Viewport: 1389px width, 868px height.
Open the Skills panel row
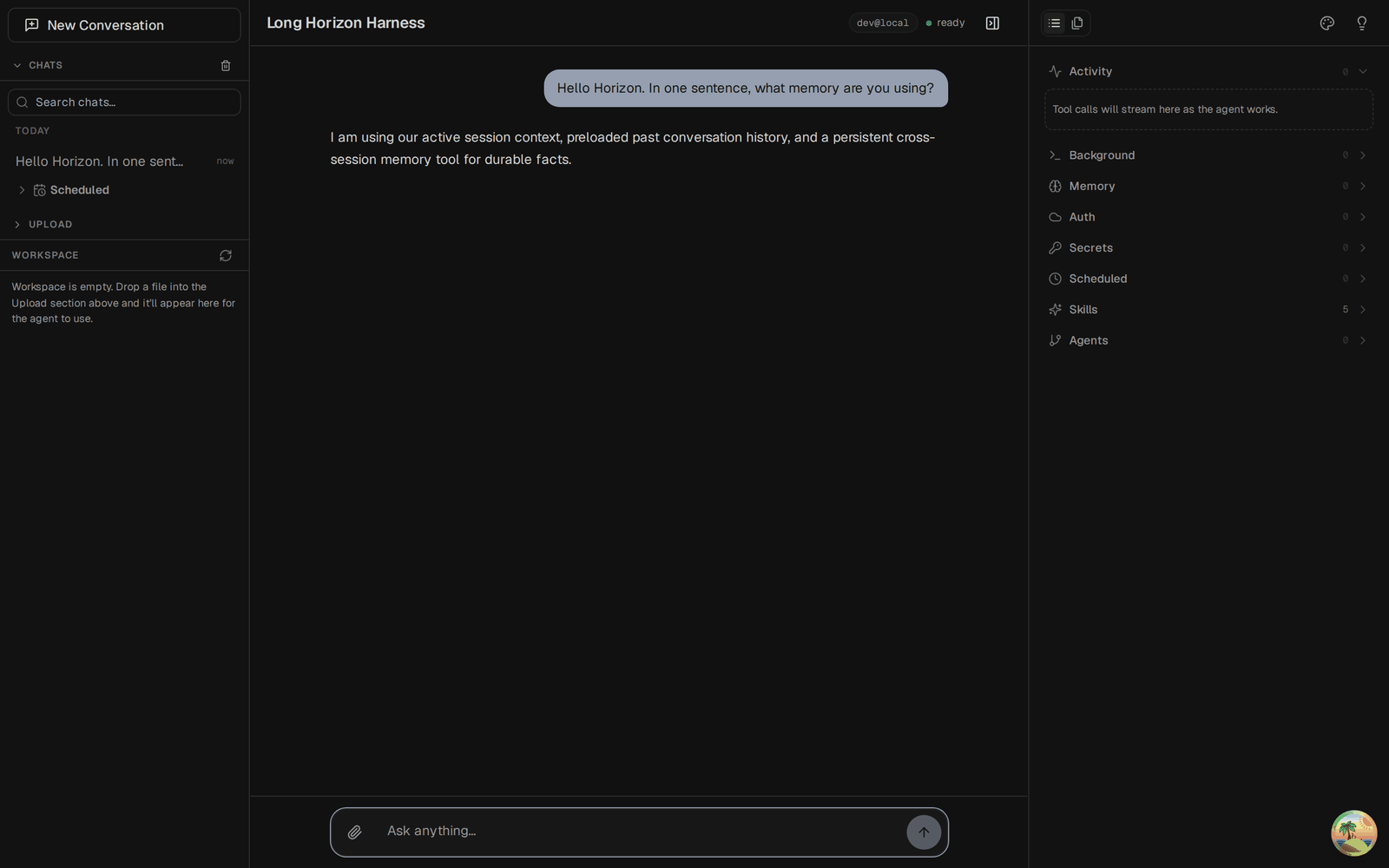coord(1208,309)
